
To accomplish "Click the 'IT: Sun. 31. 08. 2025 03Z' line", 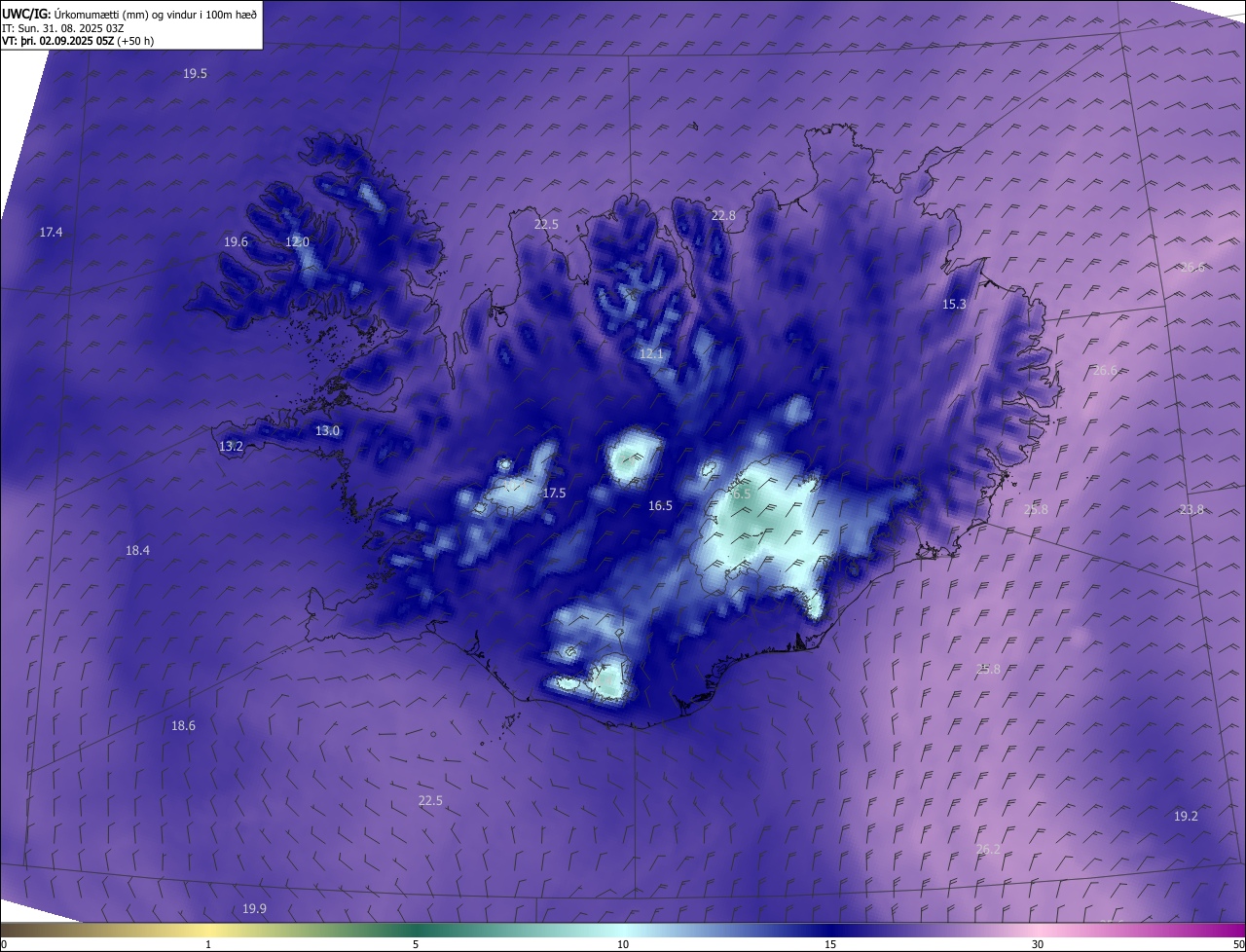I will point(62,28).
